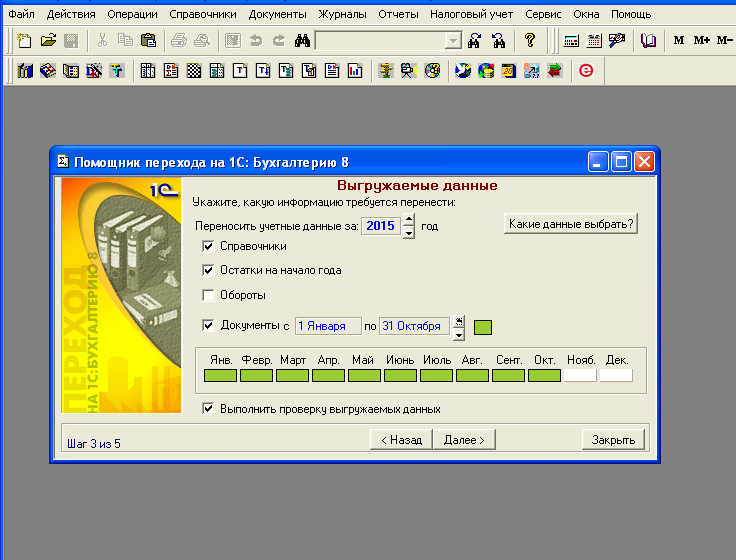Click the bar chart diagram report icon
The height and width of the screenshot is (560, 736).
(x=355, y=71)
